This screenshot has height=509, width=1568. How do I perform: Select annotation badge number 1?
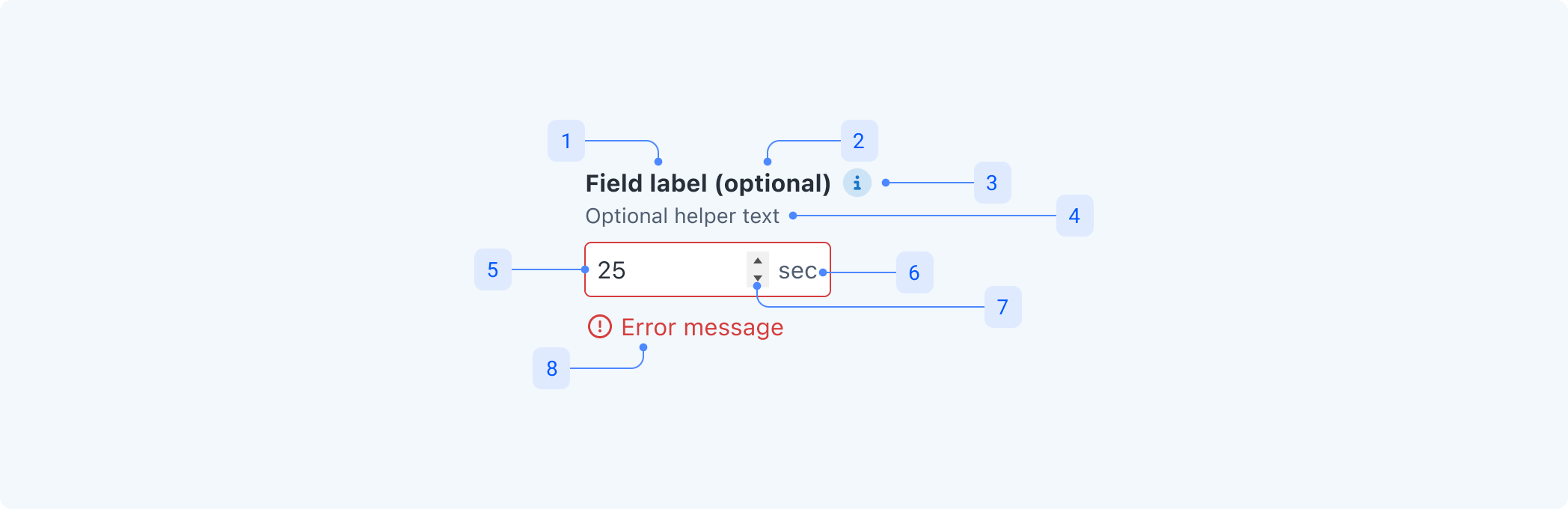(x=566, y=141)
